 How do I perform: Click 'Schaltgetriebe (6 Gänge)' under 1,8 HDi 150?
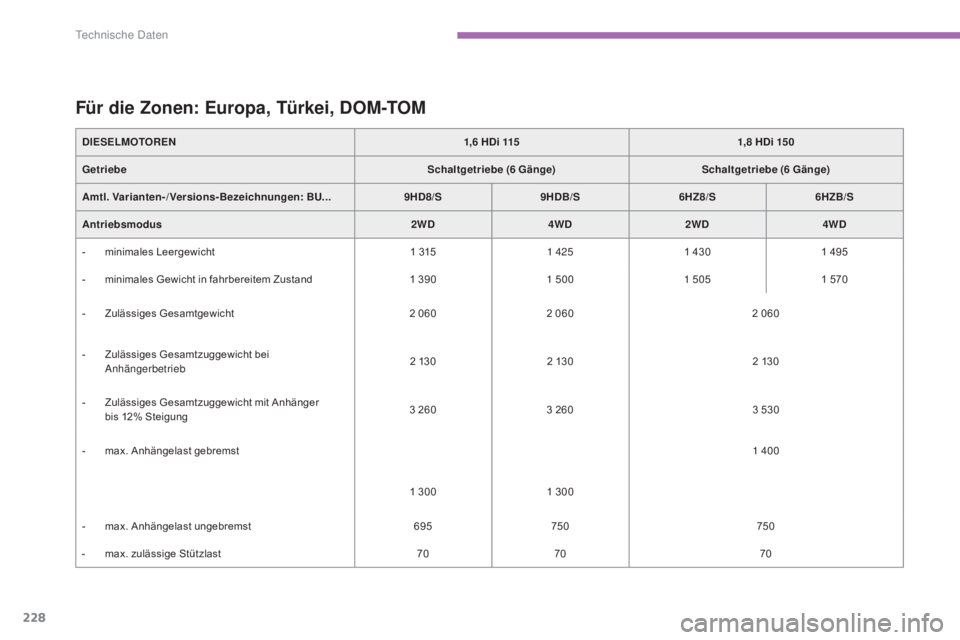766,170
